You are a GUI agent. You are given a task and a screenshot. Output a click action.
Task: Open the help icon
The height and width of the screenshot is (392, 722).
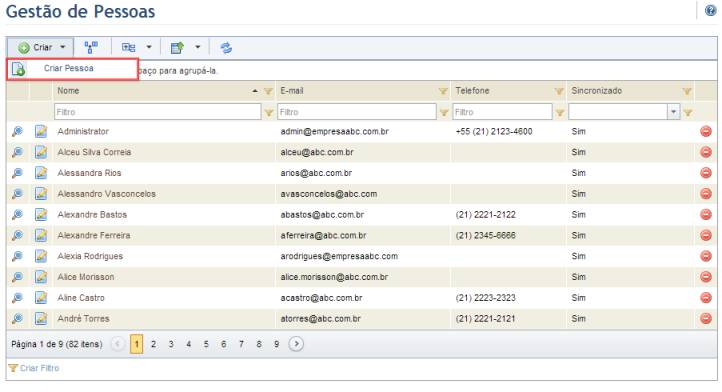[710, 10]
